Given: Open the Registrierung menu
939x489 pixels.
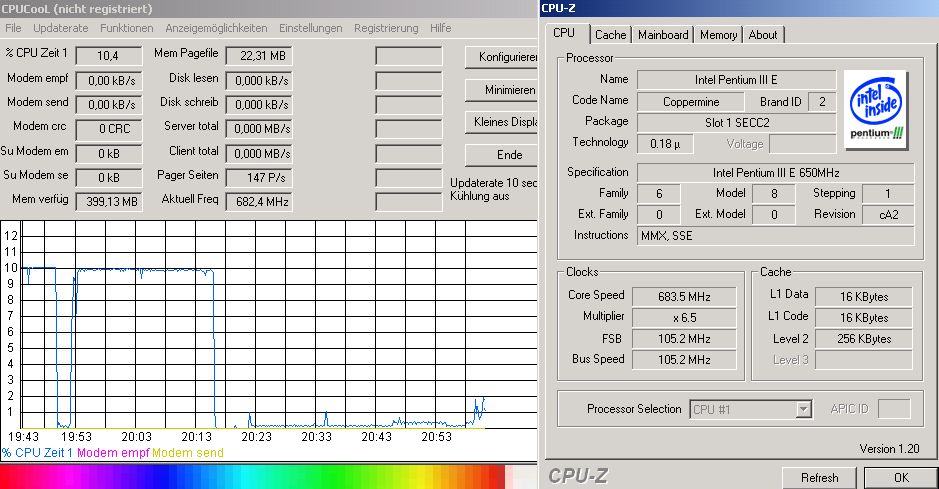Looking at the screenshot, I should tap(386, 28).
